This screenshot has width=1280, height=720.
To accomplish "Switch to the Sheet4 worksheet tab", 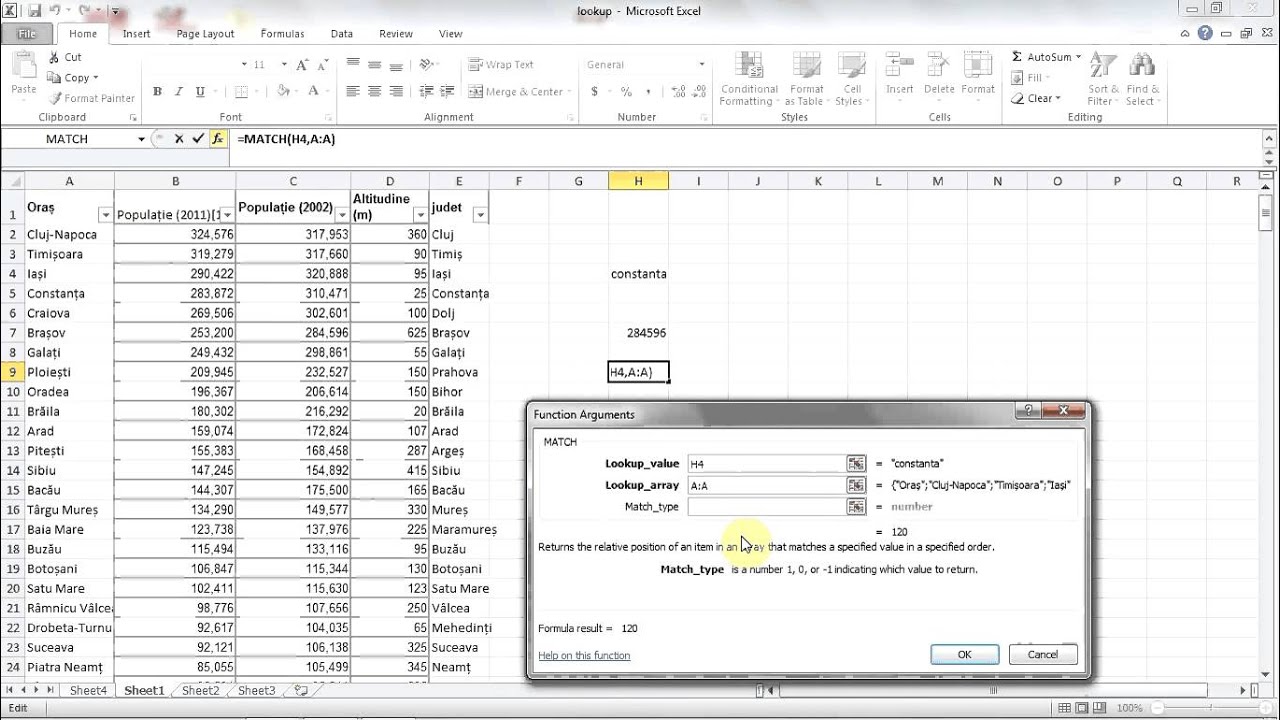I will coord(88,690).
